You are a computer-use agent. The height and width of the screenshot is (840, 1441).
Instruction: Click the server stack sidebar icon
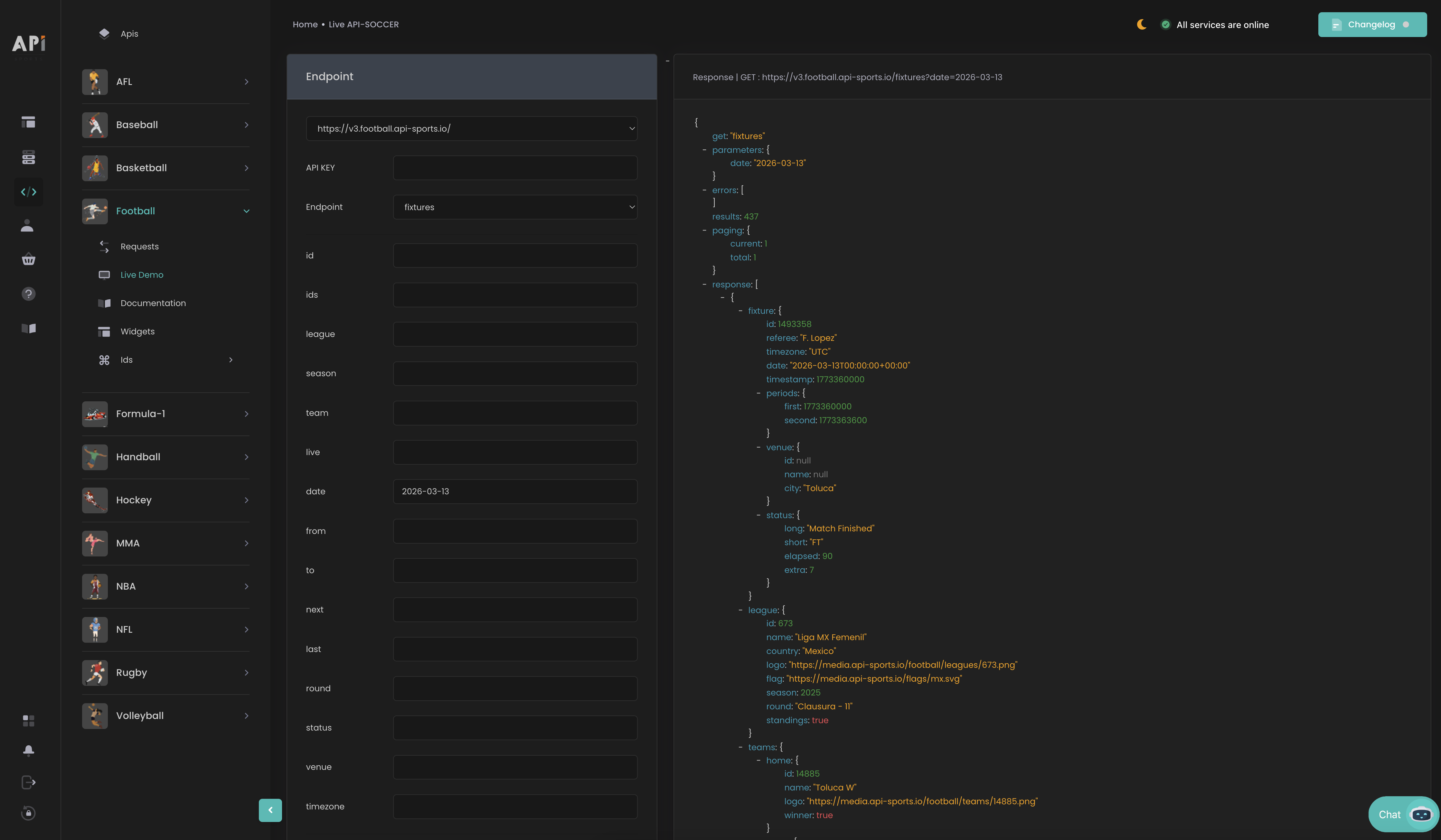pyautogui.click(x=28, y=157)
